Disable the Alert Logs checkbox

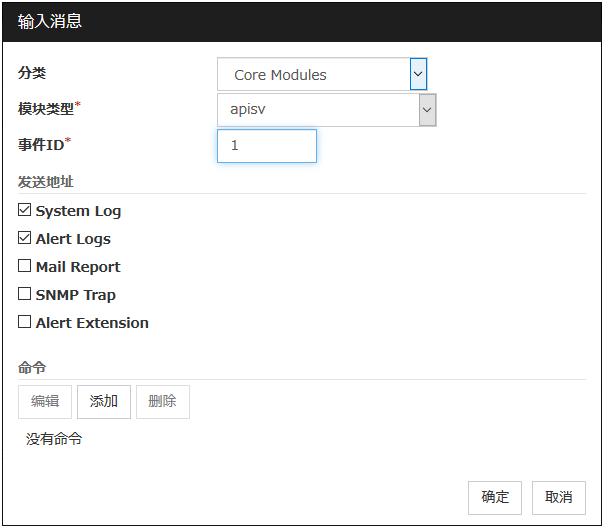pyautogui.click(x=25, y=239)
